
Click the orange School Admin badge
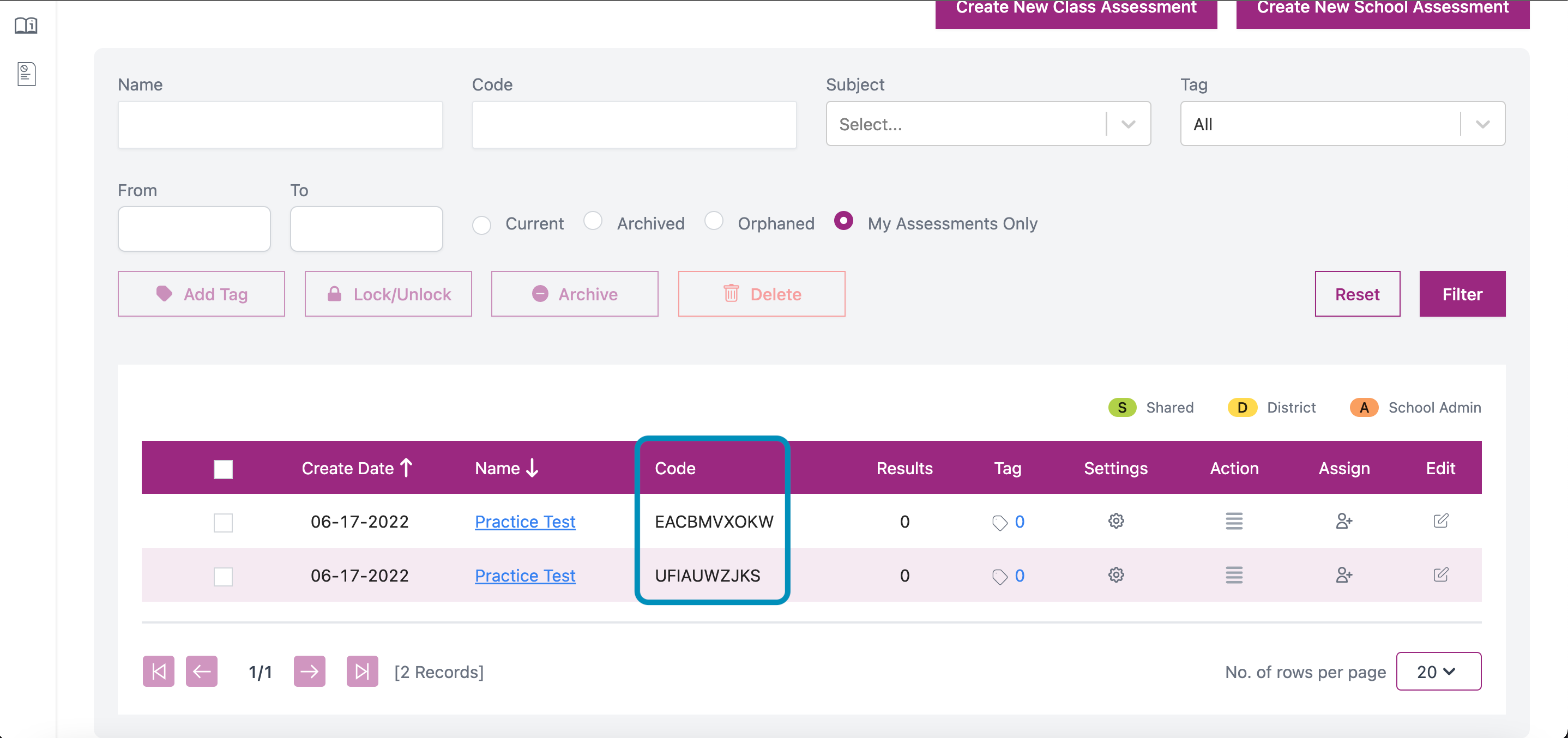coord(1364,407)
